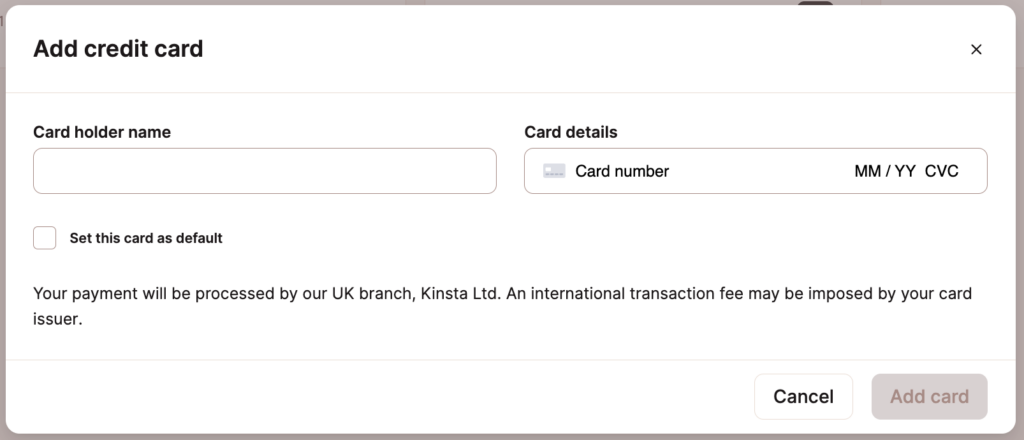Click the word 'issuer' ending the notice
Screen dimensions: 1024x440
(x=56, y=322)
